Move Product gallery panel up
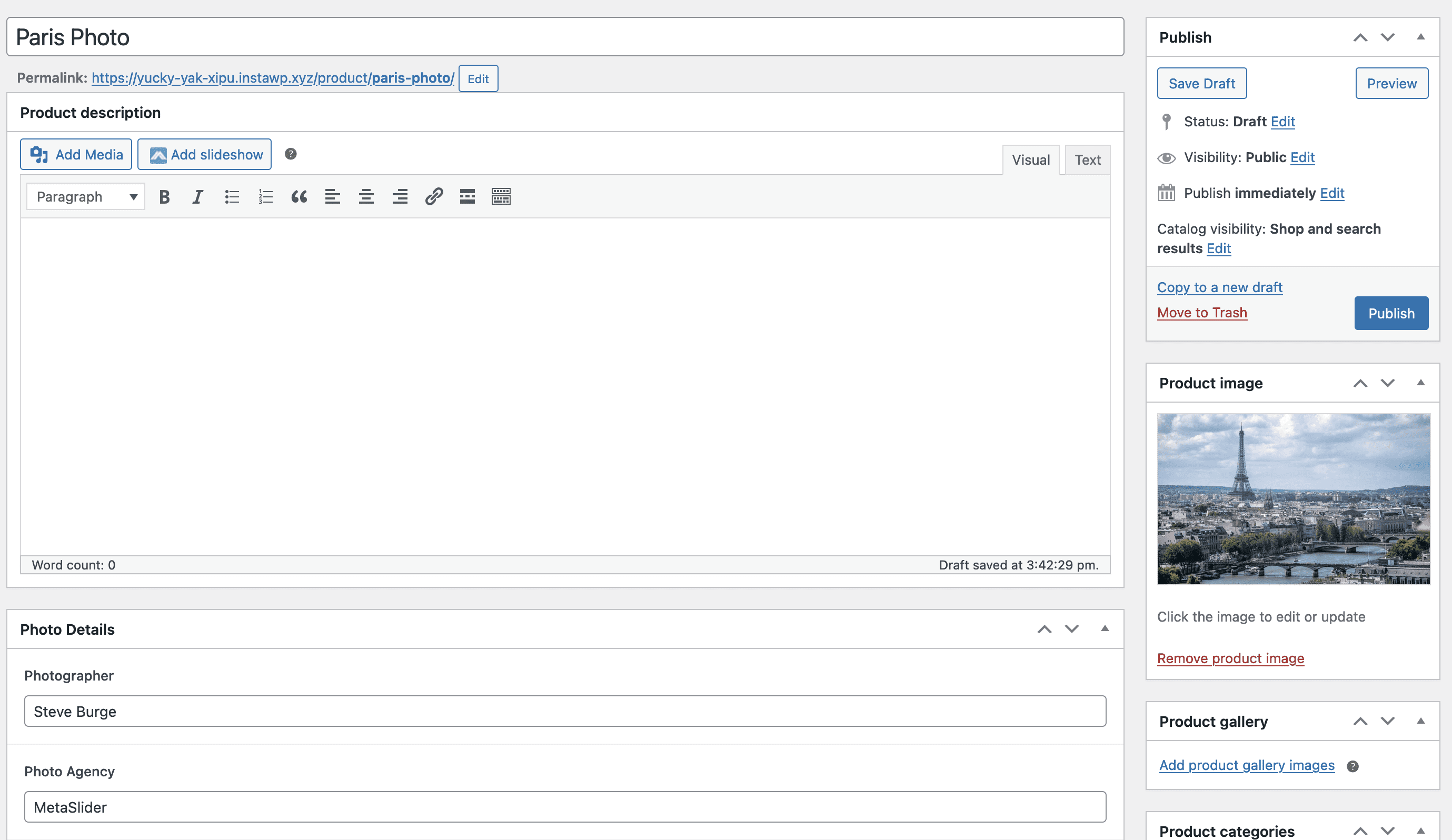 click(x=1360, y=722)
